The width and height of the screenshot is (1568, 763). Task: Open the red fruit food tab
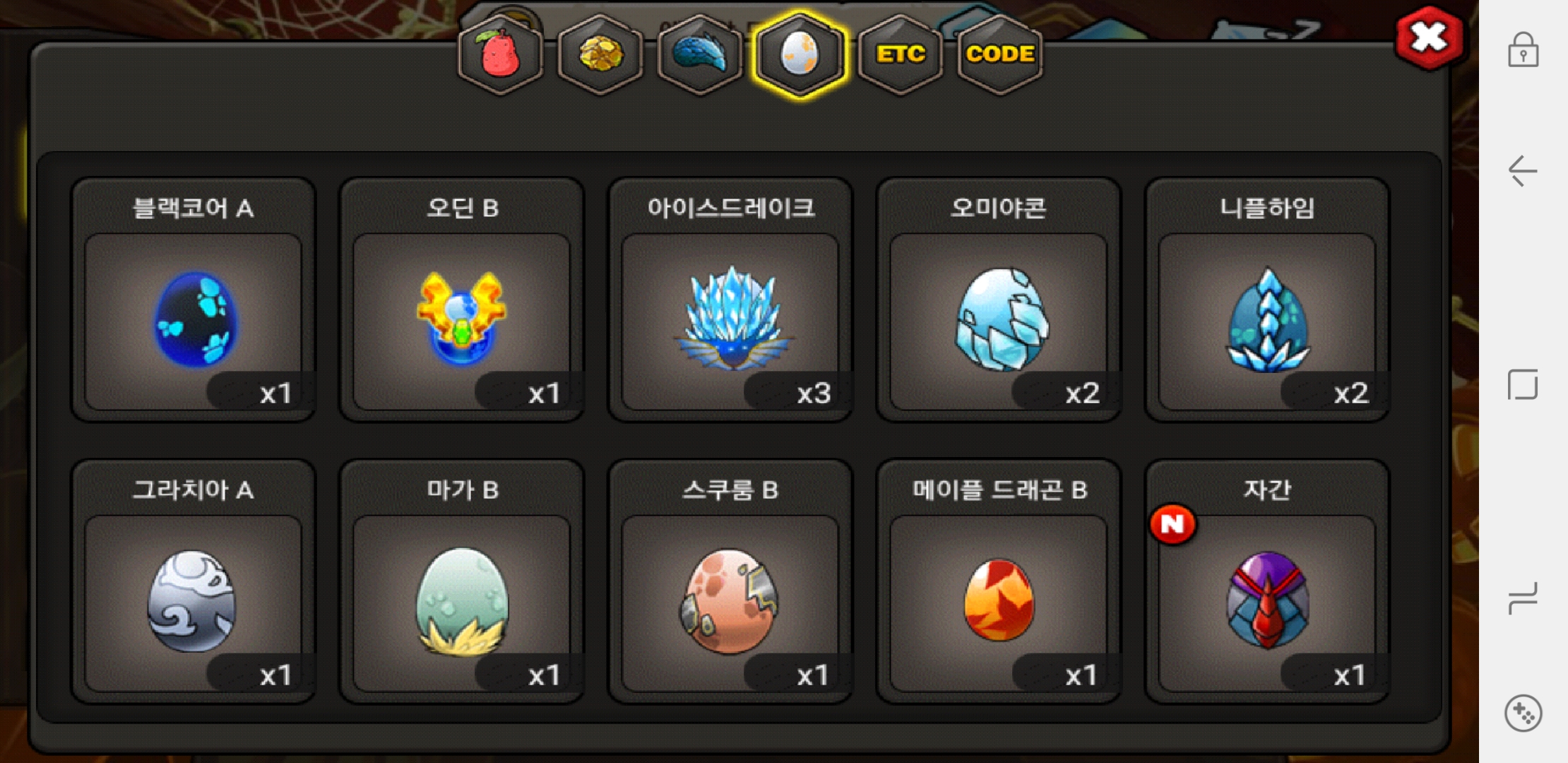tap(500, 55)
